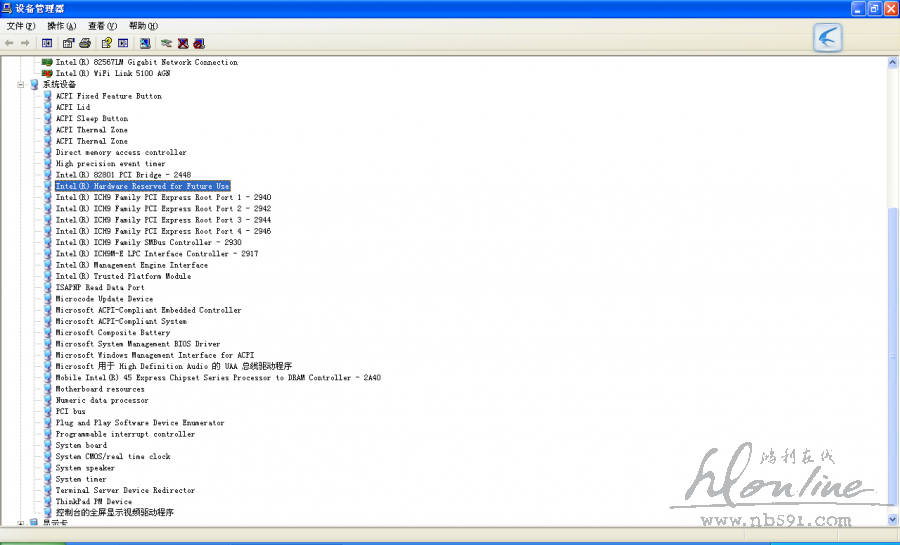Click the device icon beside Numeric data processor
Image resolution: width=900 pixels, height=545 pixels.
[x=48, y=400]
